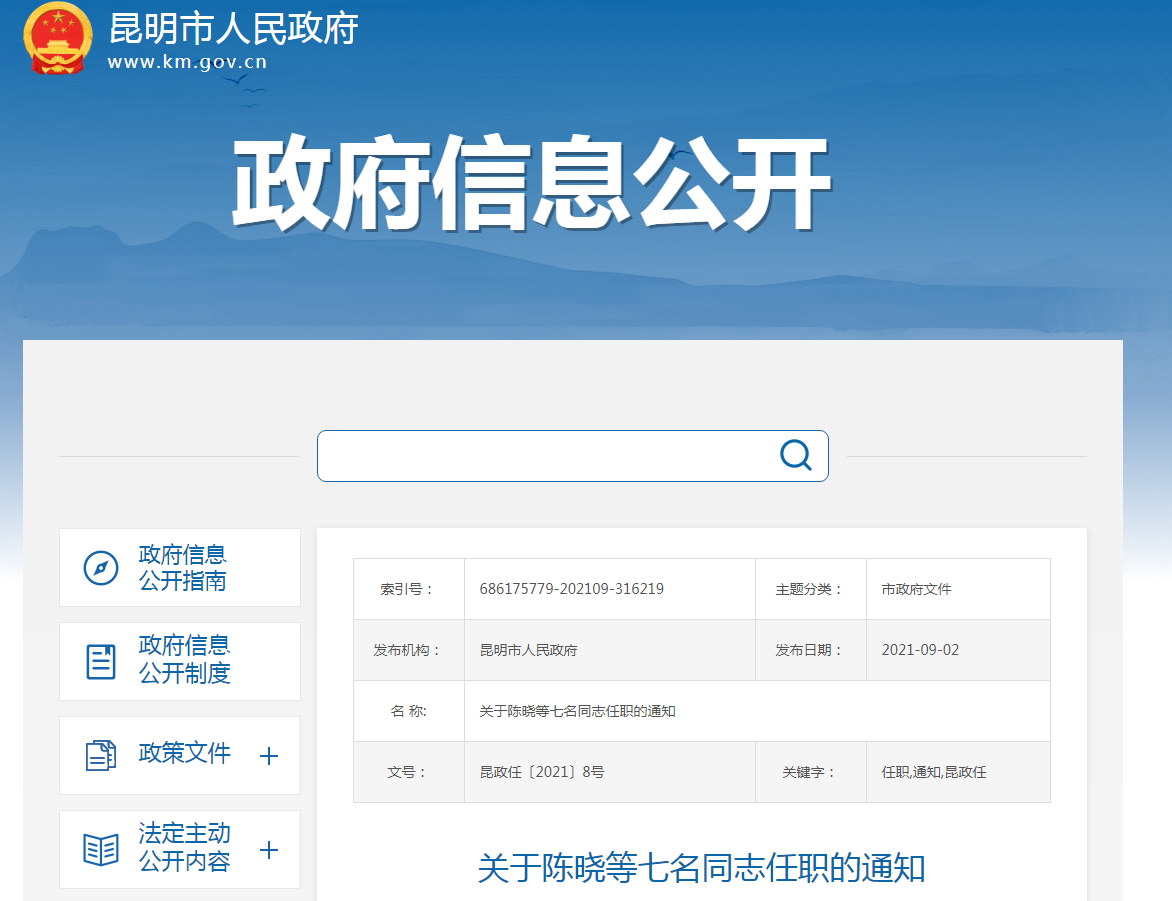Click the magnifier search icon

point(795,455)
